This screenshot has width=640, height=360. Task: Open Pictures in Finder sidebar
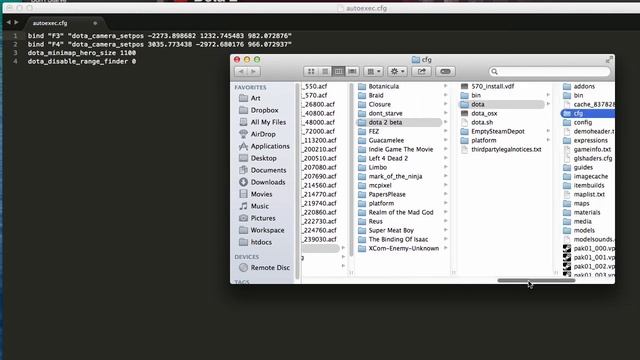click(x=263, y=218)
